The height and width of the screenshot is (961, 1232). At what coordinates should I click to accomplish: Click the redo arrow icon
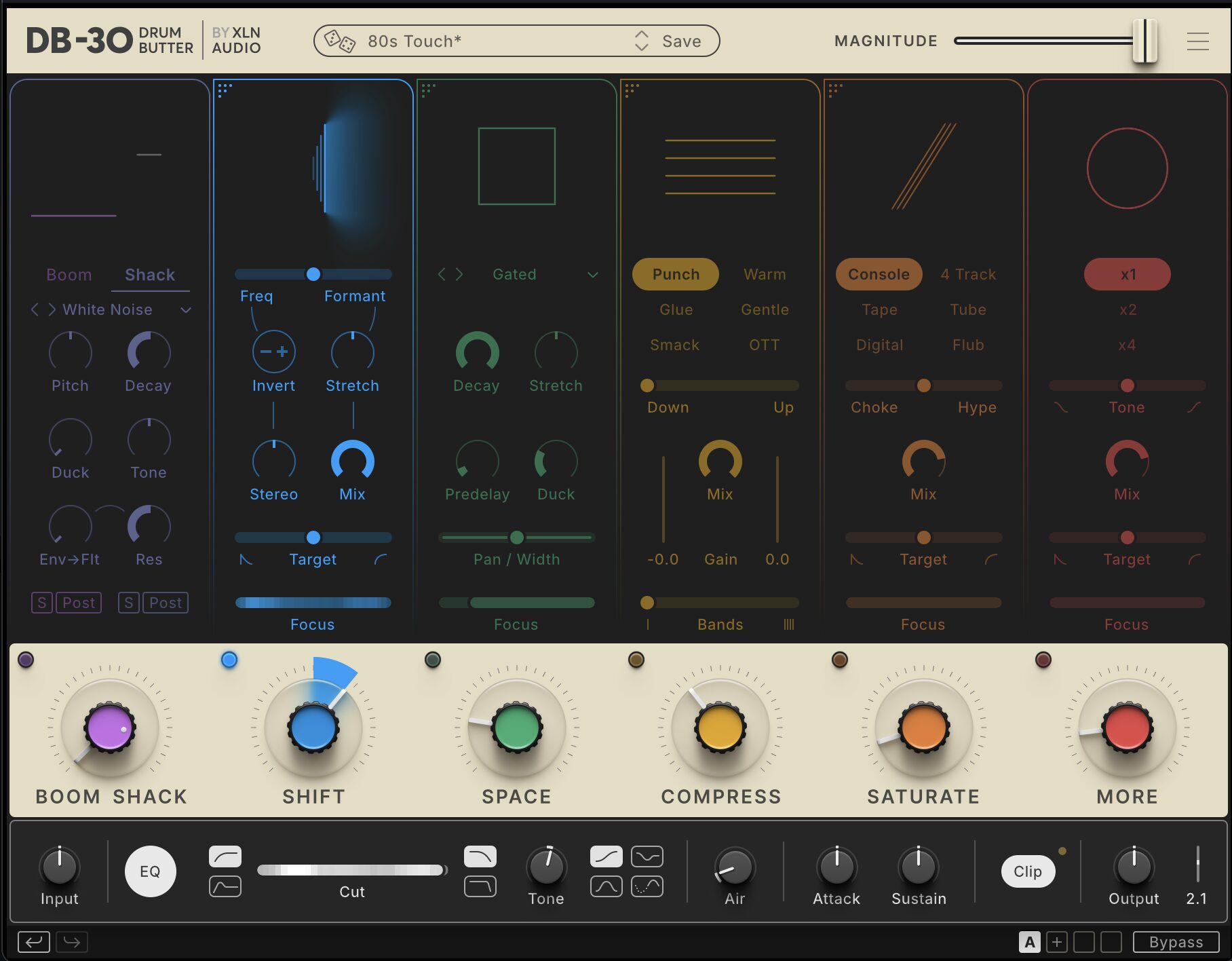pos(72,942)
